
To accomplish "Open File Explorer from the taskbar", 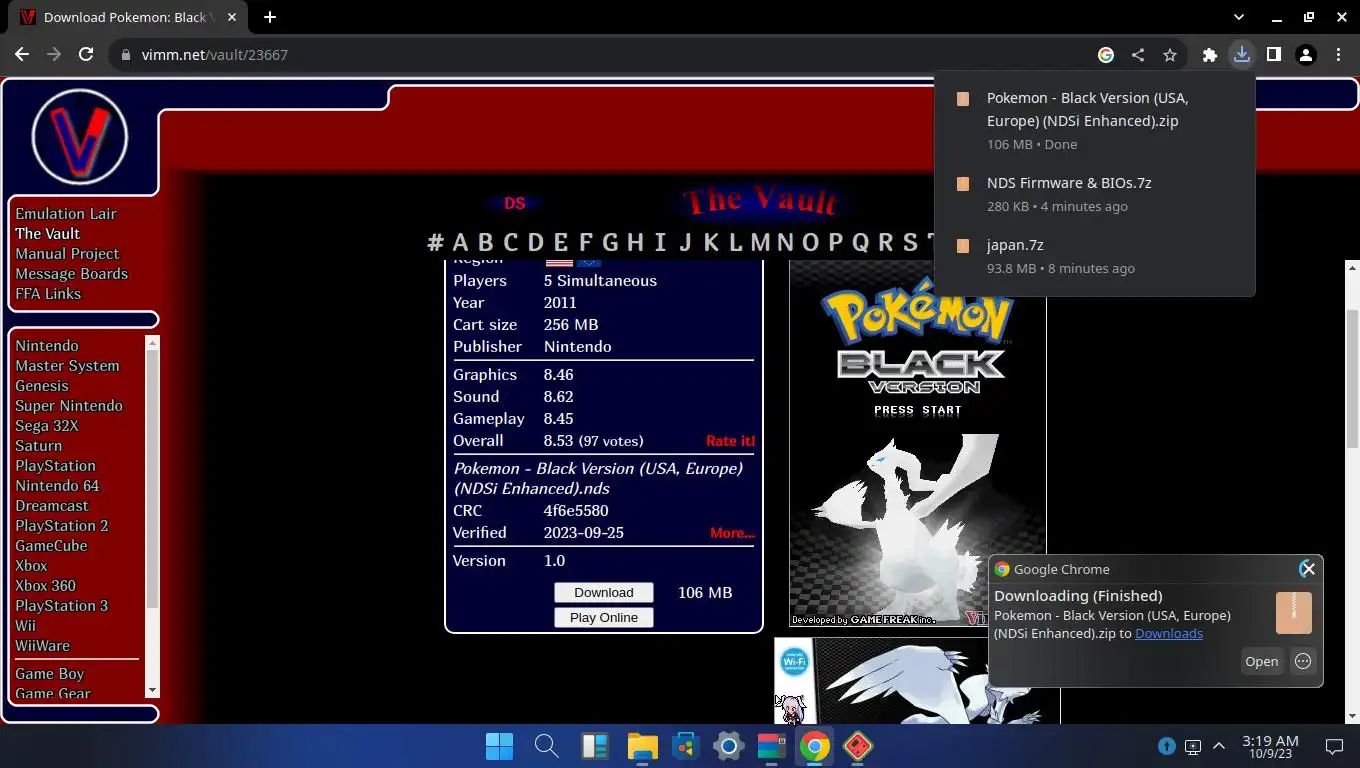I will point(642,746).
